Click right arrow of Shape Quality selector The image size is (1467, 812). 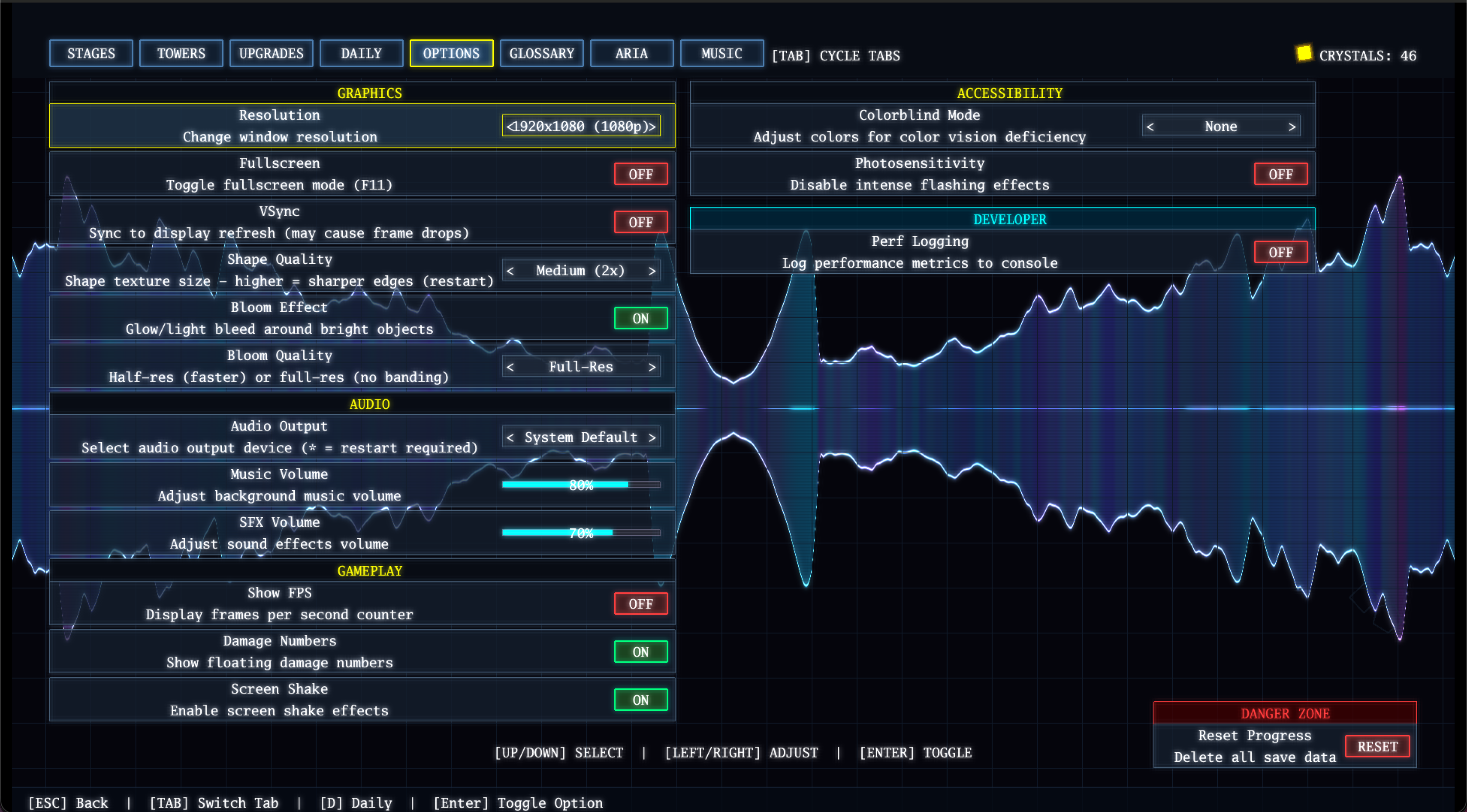[652, 271]
